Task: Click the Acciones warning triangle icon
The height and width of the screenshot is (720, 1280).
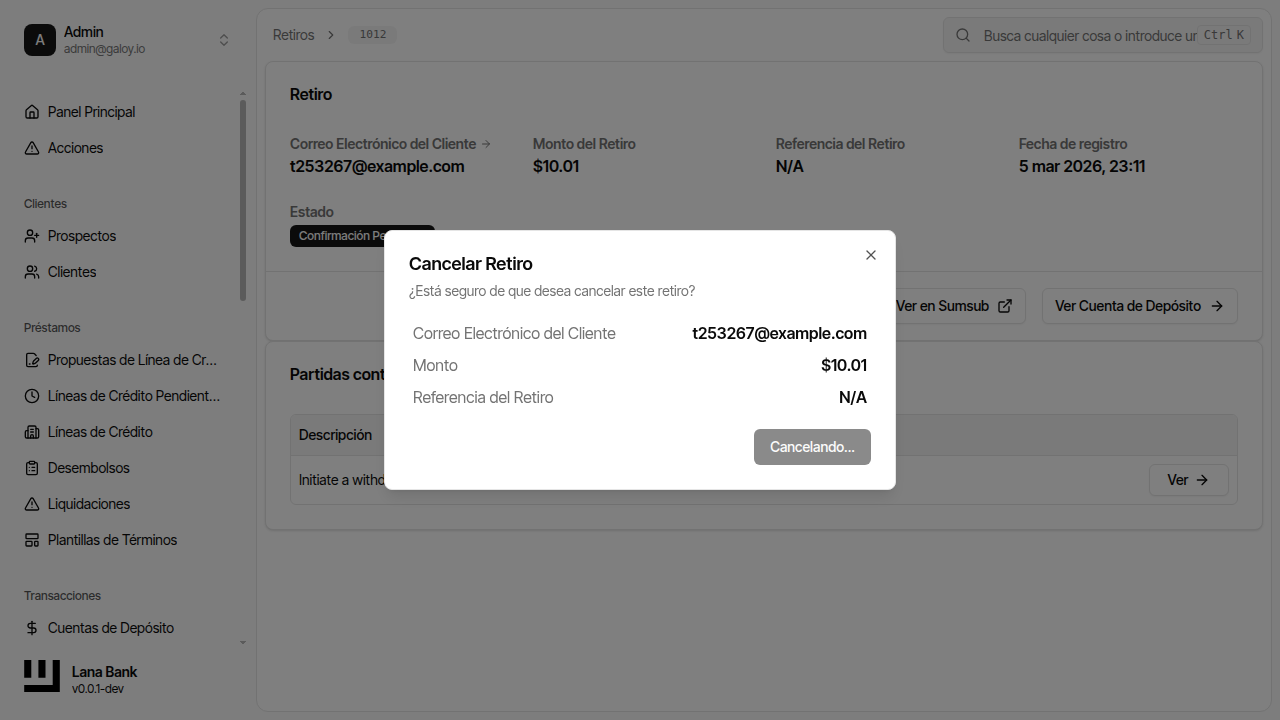Action: coord(32,147)
